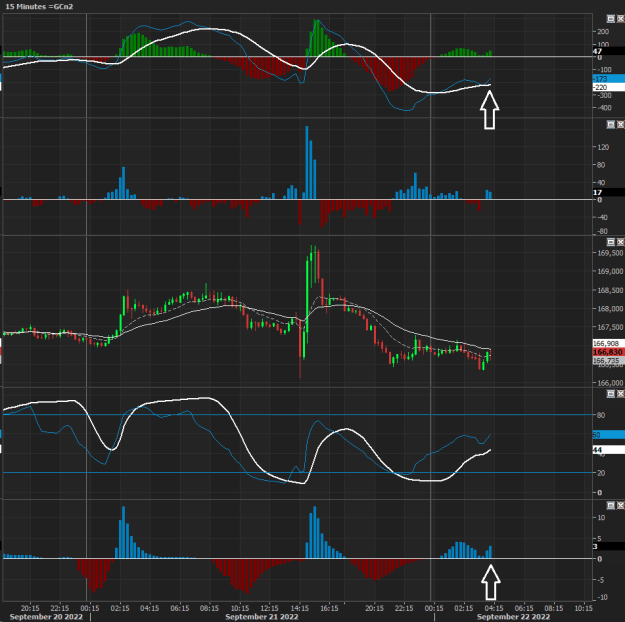Click the 14:15 time axis label

(x=299, y=608)
